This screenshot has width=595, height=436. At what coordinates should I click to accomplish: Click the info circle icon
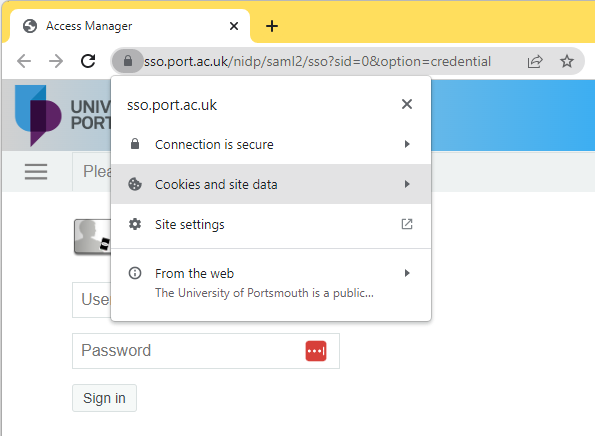point(135,273)
